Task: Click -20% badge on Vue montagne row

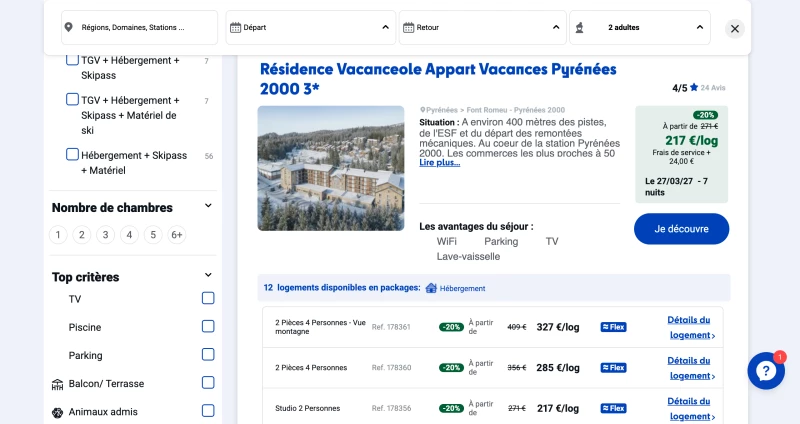Action: 451,327
